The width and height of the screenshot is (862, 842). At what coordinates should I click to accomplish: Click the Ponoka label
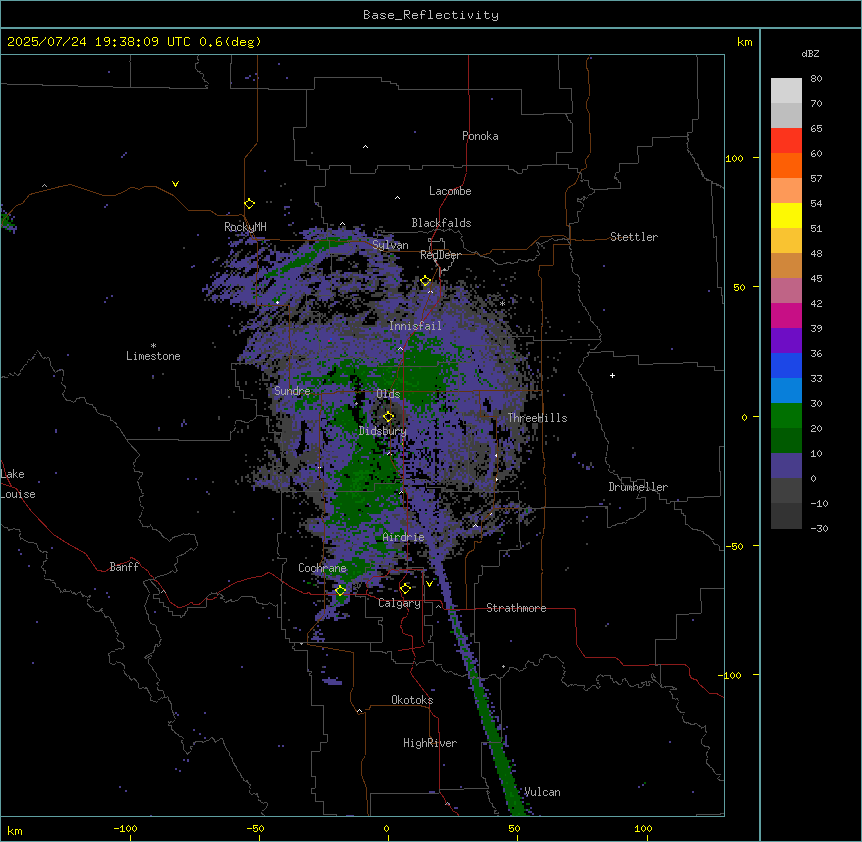pos(480,136)
